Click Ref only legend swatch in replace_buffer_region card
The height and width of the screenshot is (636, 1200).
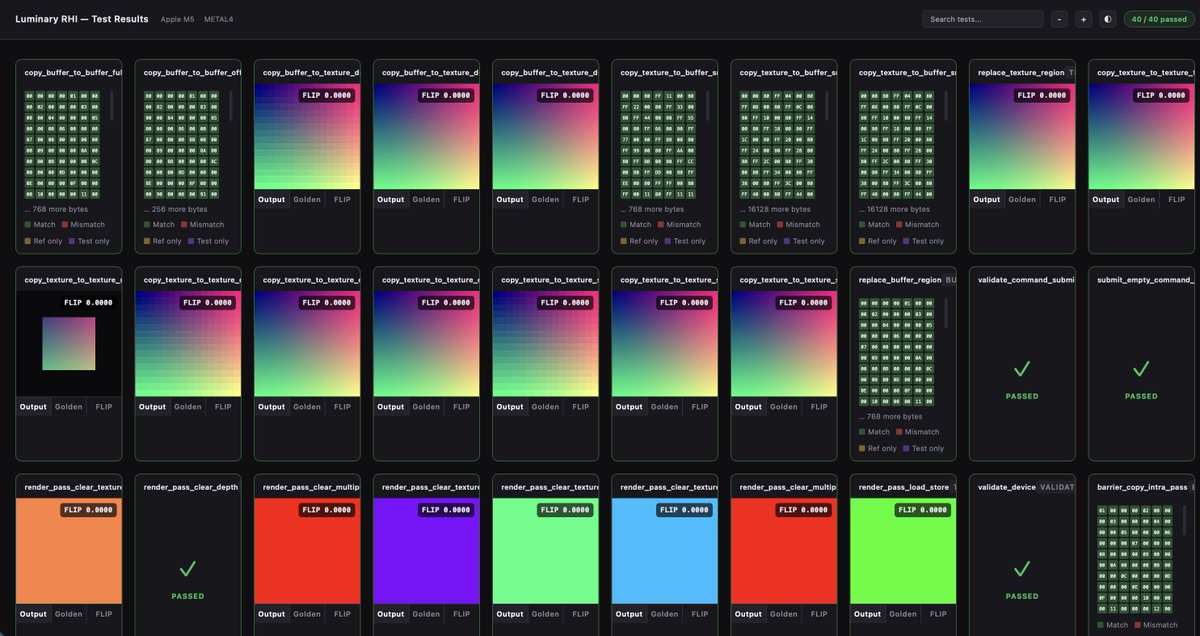point(863,448)
